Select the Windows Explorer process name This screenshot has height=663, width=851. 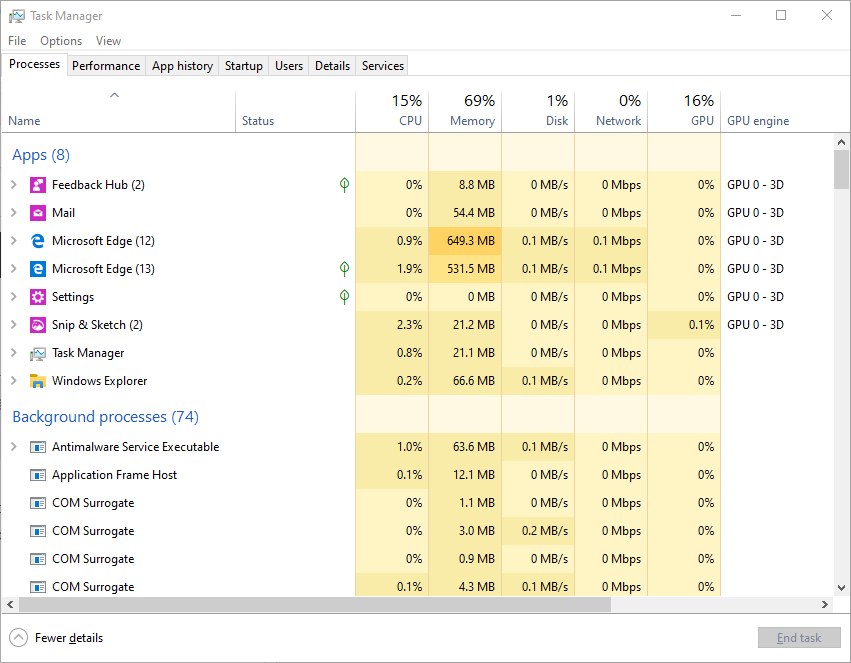tap(99, 381)
